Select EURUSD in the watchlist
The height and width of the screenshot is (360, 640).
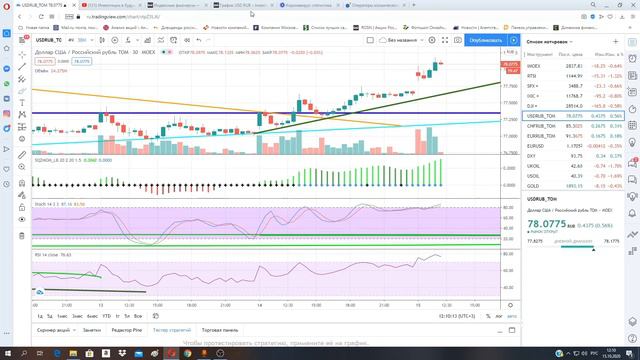click(x=573, y=146)
